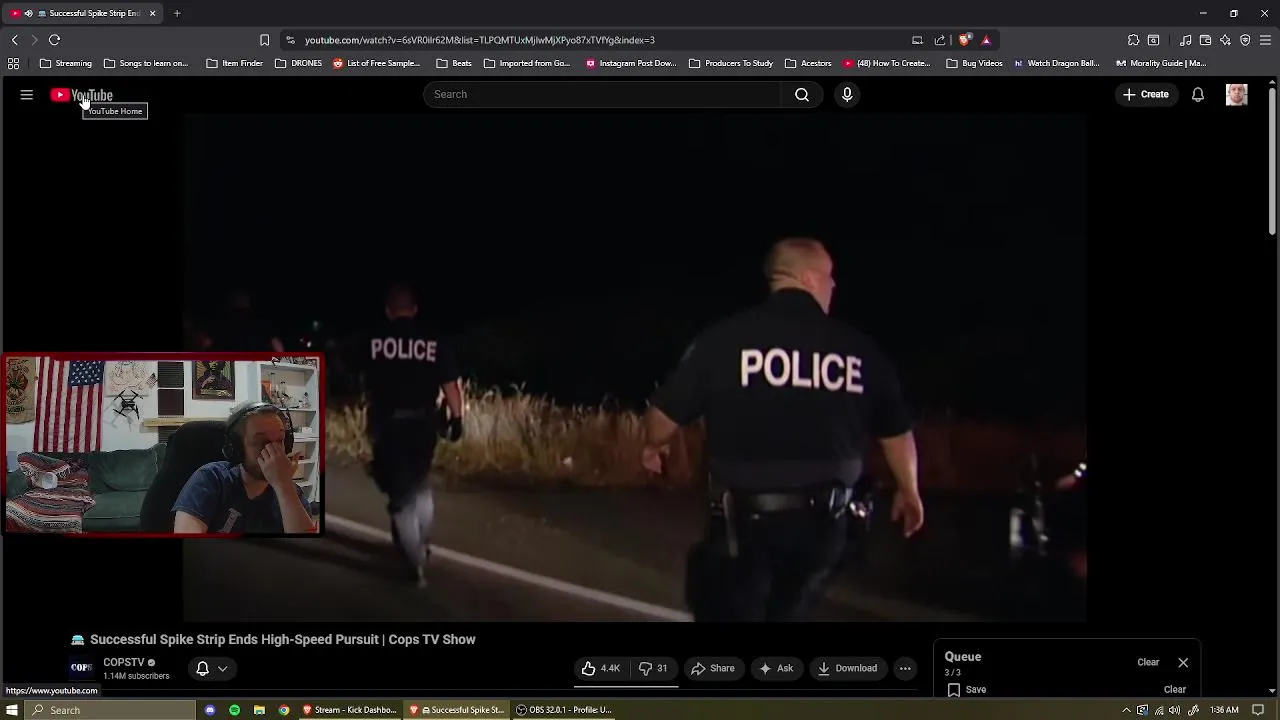Open Leo AI sparkle icon in toolbar
The width and height of the screenshot is (1280, 720).
click(x=1225, y=40)
